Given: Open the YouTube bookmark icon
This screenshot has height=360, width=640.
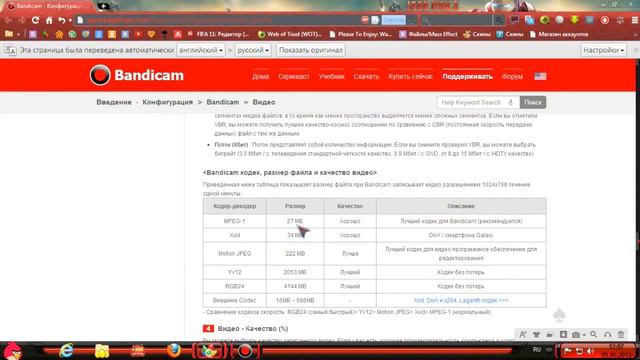Looking at the screenshot, I should 138,34.
